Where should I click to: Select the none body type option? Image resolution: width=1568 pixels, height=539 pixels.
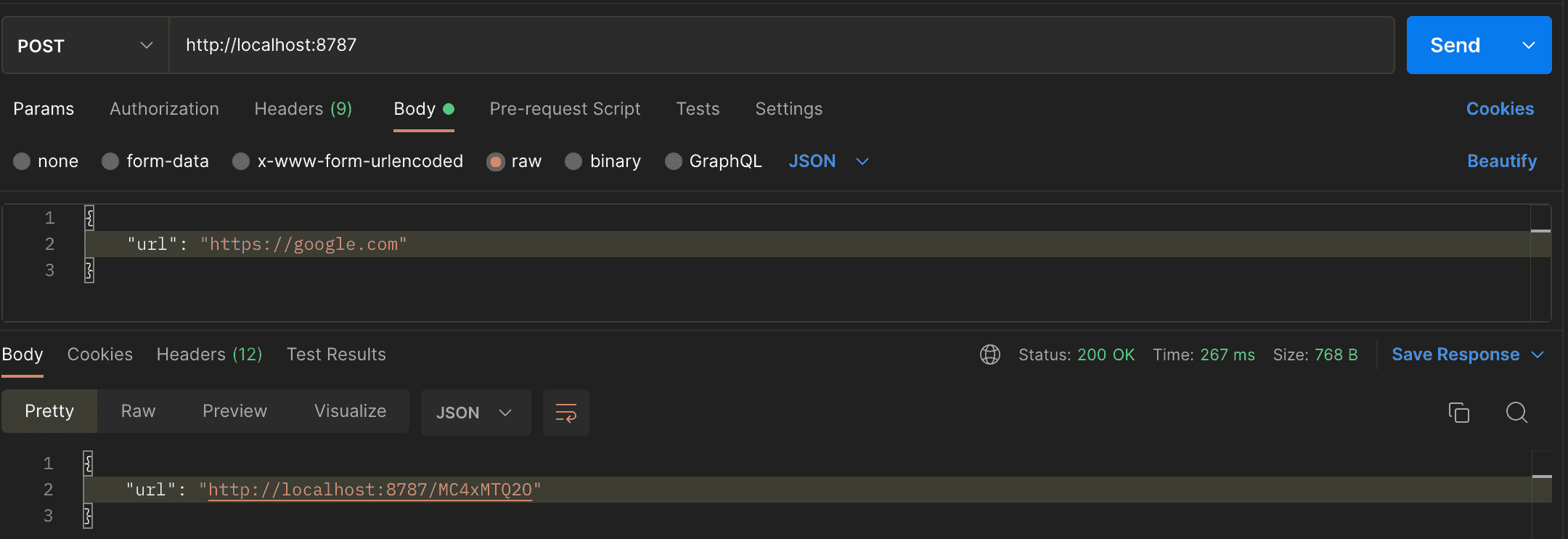[22, 161]
